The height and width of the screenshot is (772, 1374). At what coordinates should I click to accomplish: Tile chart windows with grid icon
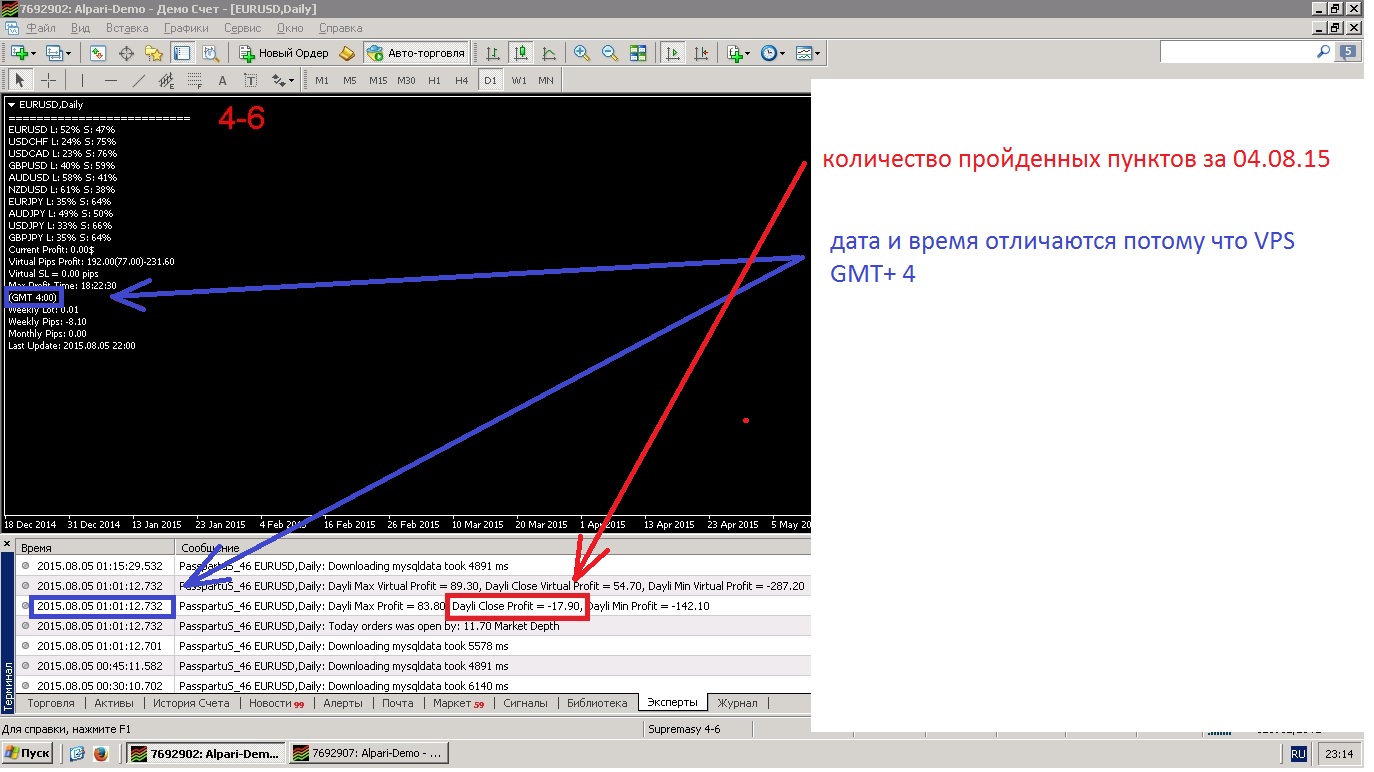638,53
